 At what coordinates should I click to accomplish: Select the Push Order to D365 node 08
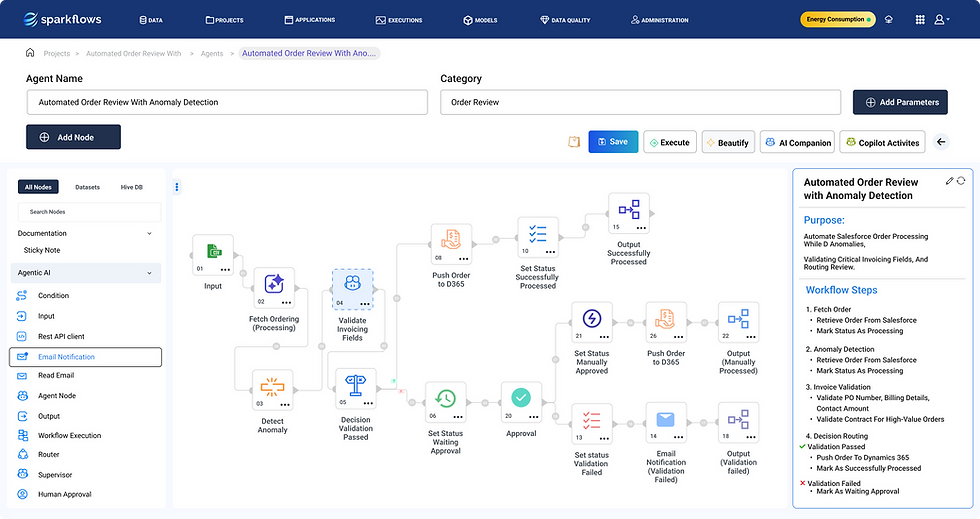pos(451,244)
